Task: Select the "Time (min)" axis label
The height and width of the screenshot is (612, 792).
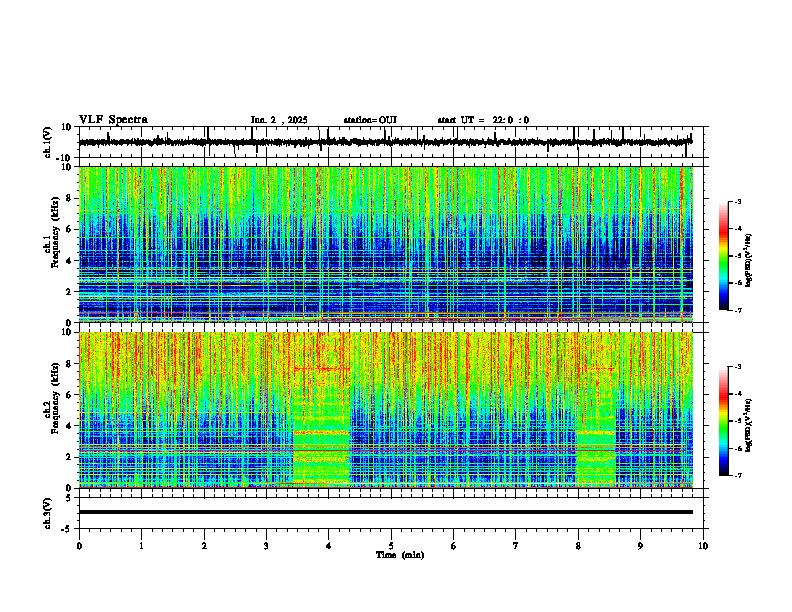Action: tap(400, 555)
